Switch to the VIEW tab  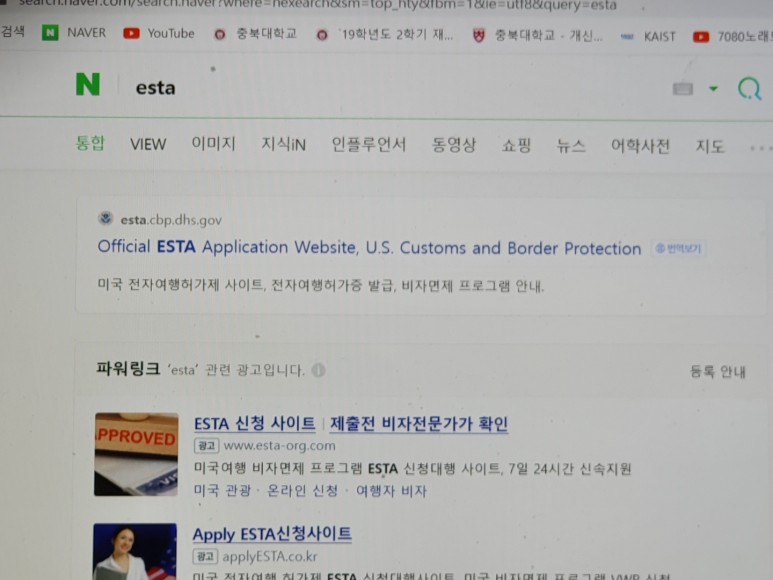click(x=148, y=144)
